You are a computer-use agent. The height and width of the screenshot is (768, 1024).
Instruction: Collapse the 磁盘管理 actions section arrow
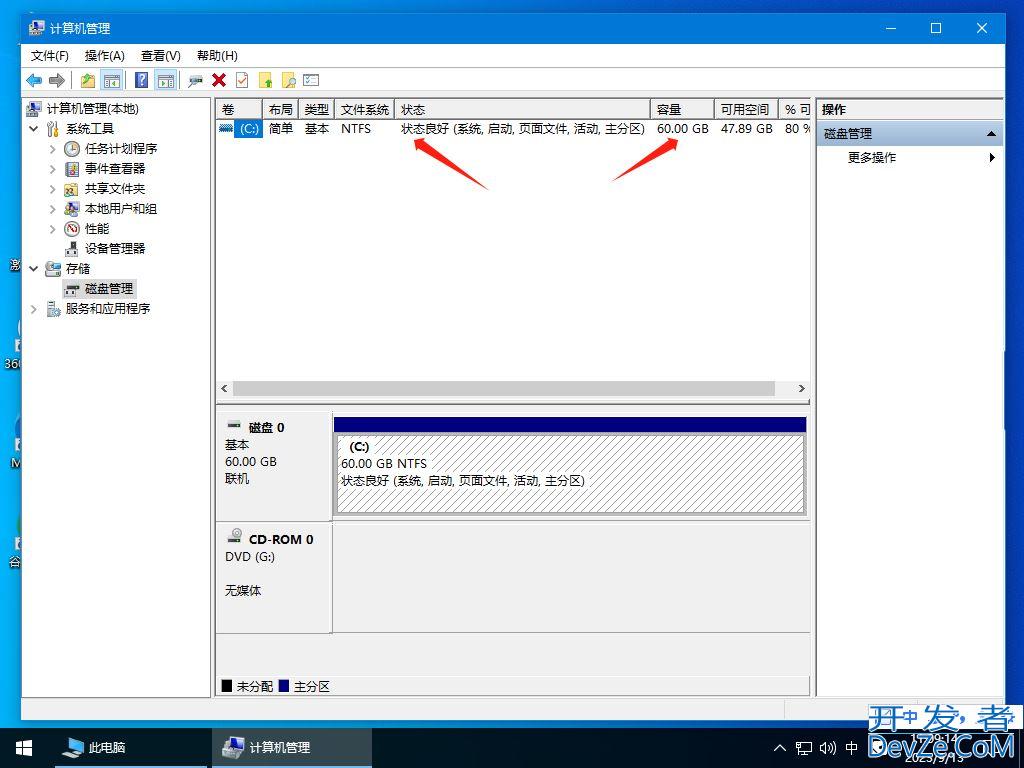click(x=991, y=134)
